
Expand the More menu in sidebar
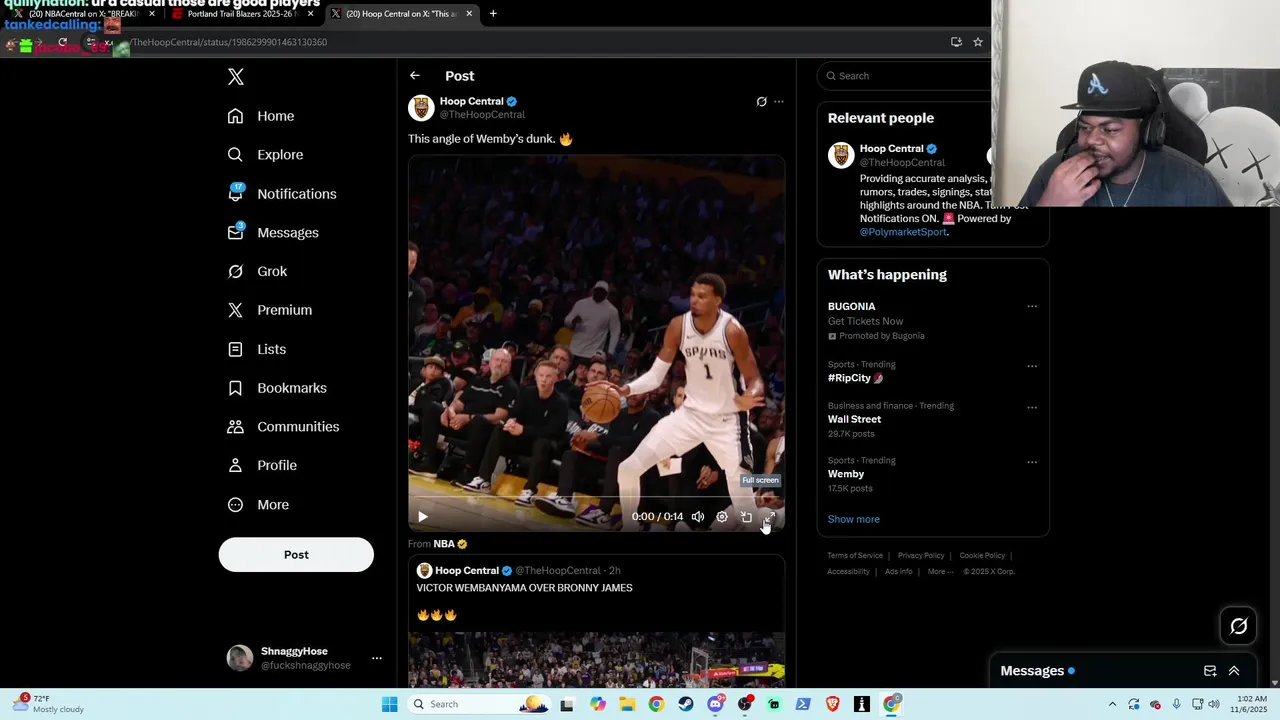click(x=258, y=505)
